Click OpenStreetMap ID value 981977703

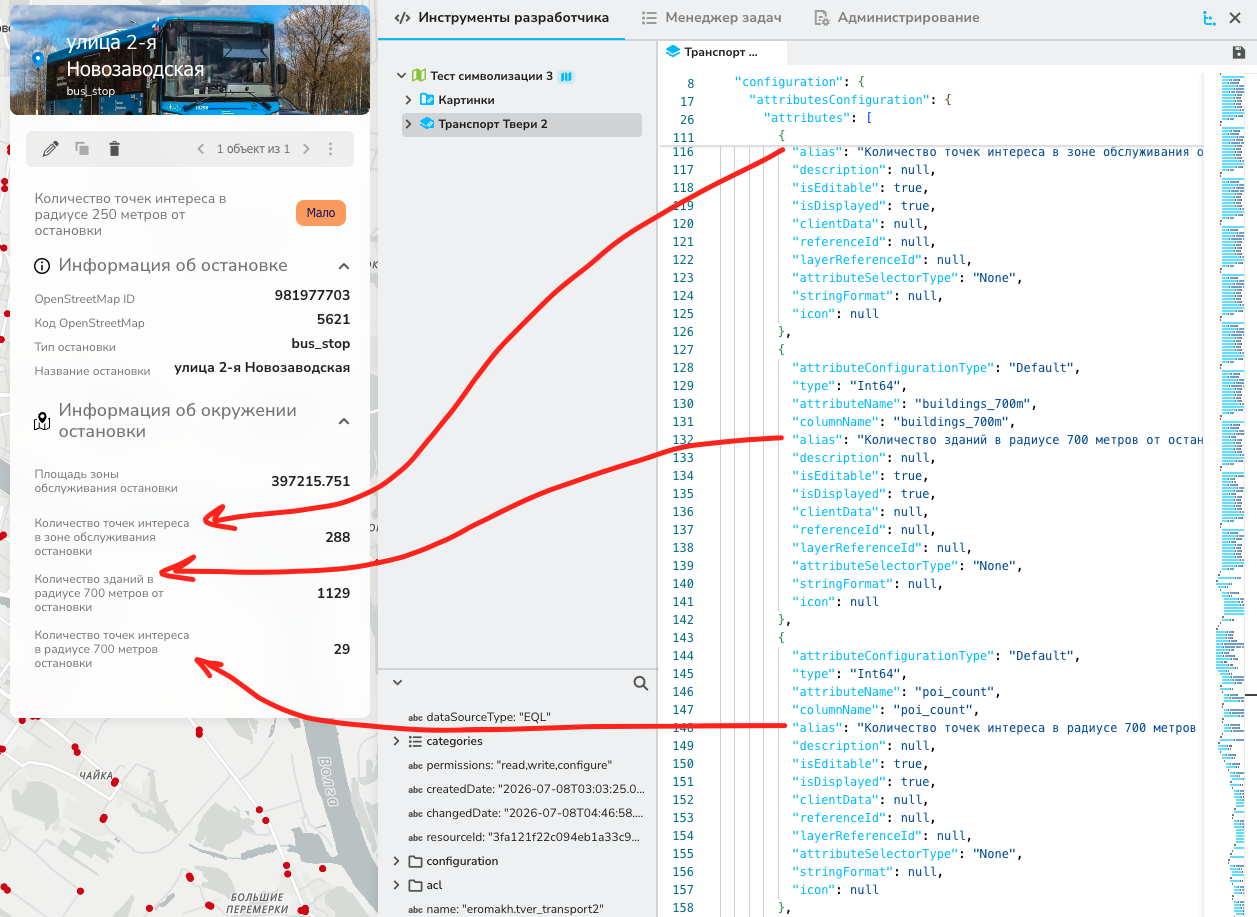312,296
